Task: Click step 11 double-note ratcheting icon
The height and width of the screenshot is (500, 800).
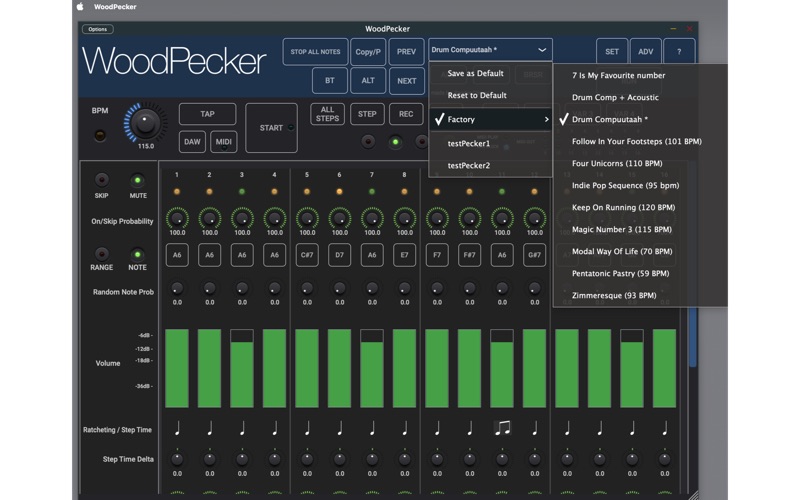Action: [502, 428]
